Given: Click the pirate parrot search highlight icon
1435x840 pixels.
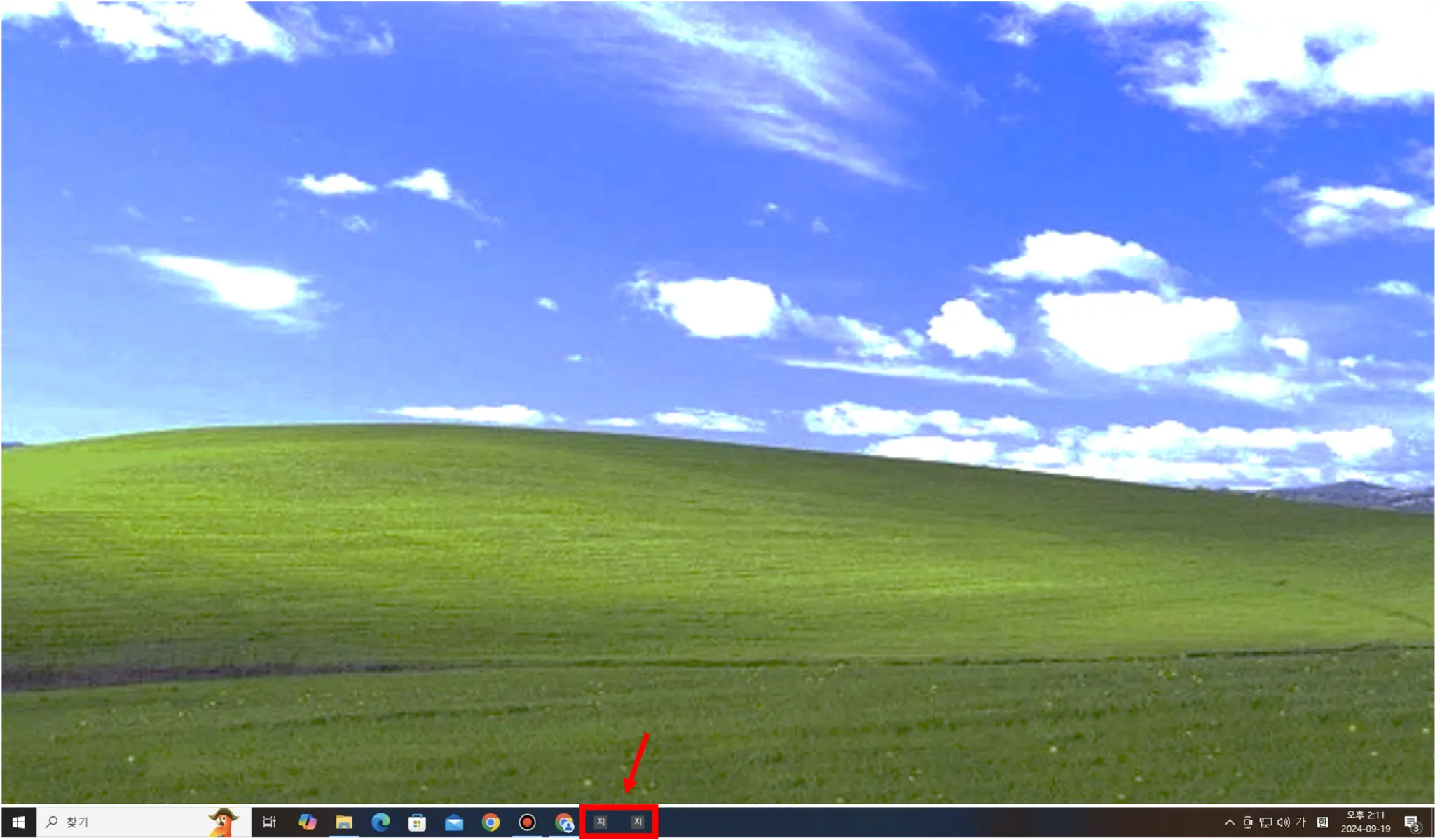Looking at the screenshot, I should coord(223,822).
